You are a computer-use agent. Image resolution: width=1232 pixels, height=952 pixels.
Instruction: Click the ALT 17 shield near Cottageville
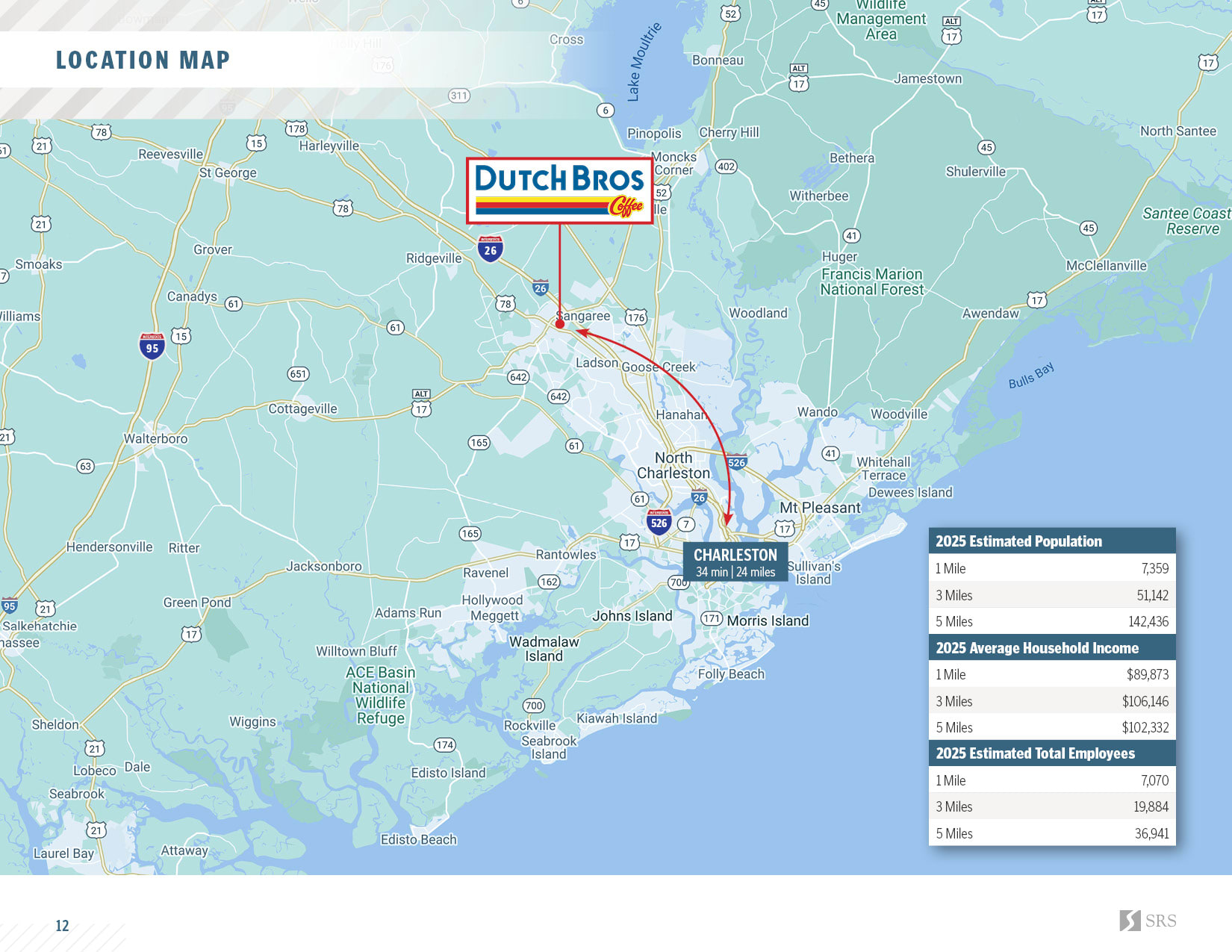421,403
